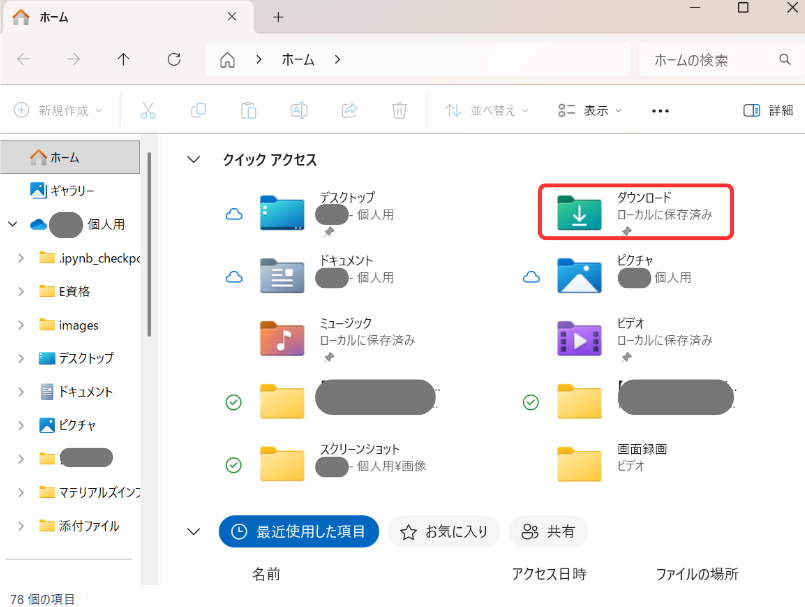Open the three-dot more options menu

coord(660,110)
